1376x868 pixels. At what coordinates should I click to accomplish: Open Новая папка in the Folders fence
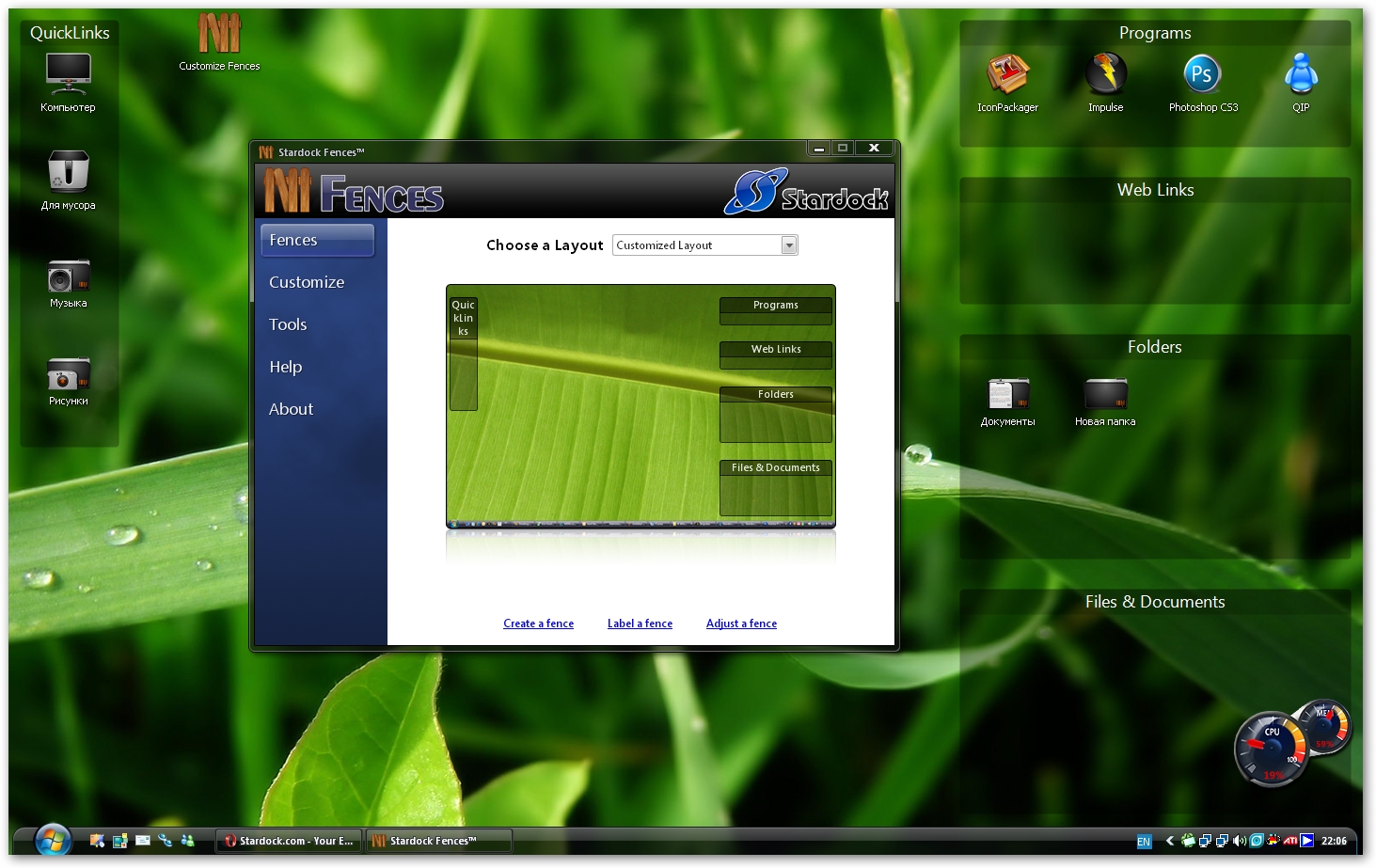click(1105, 402)
